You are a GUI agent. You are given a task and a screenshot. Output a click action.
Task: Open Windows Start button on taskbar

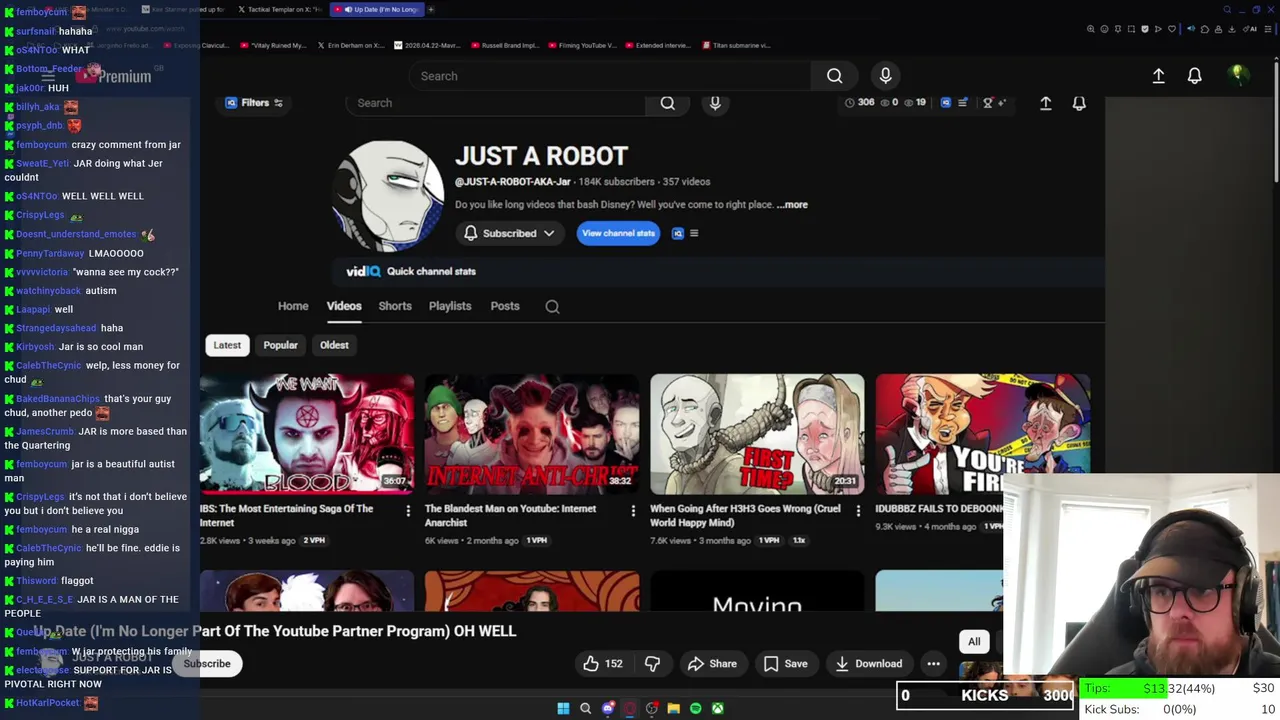[x=563, y=709]
